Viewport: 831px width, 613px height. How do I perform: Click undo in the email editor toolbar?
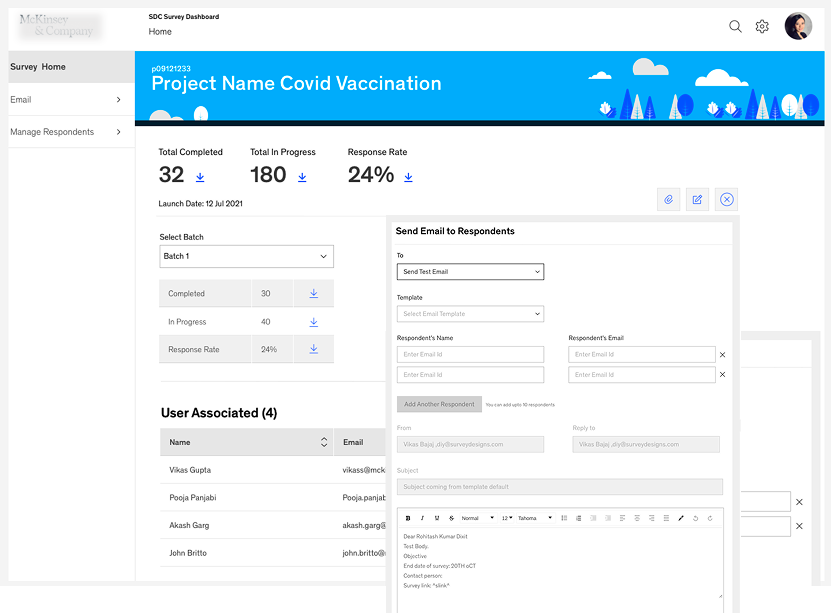point(695,518)
